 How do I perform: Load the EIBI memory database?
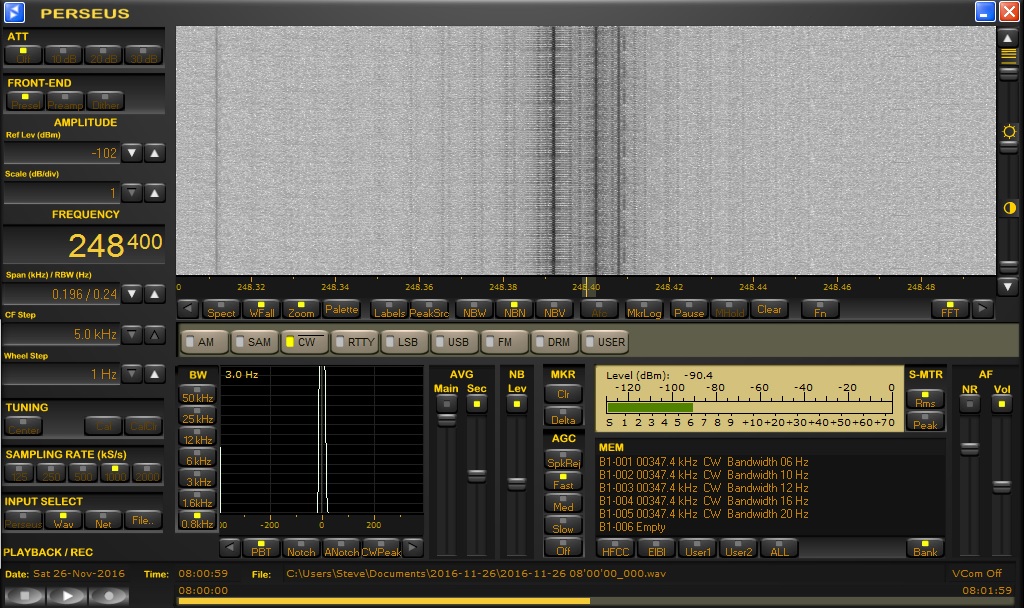tap(656, 547)
